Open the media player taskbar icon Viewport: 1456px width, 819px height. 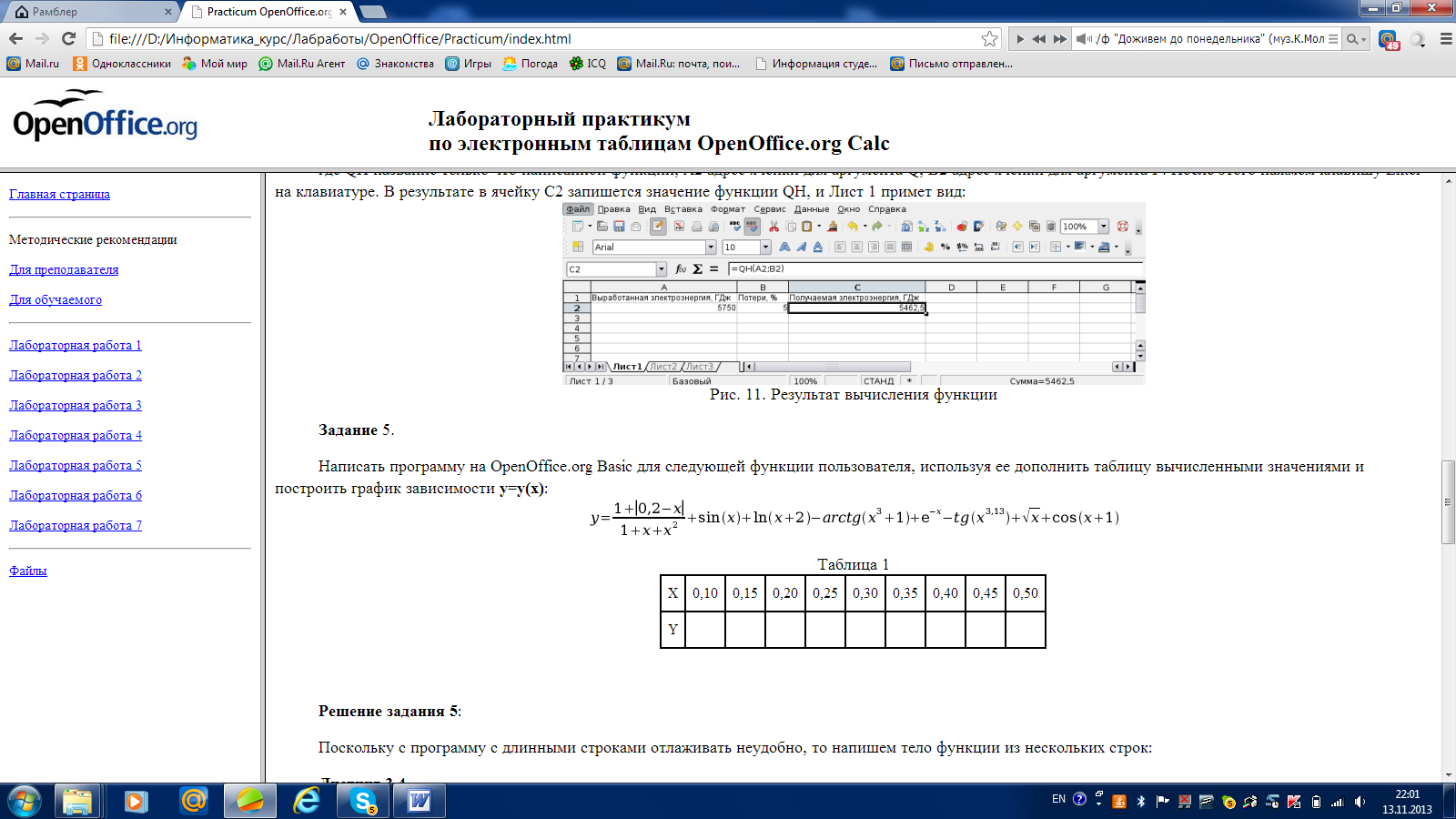136,801
